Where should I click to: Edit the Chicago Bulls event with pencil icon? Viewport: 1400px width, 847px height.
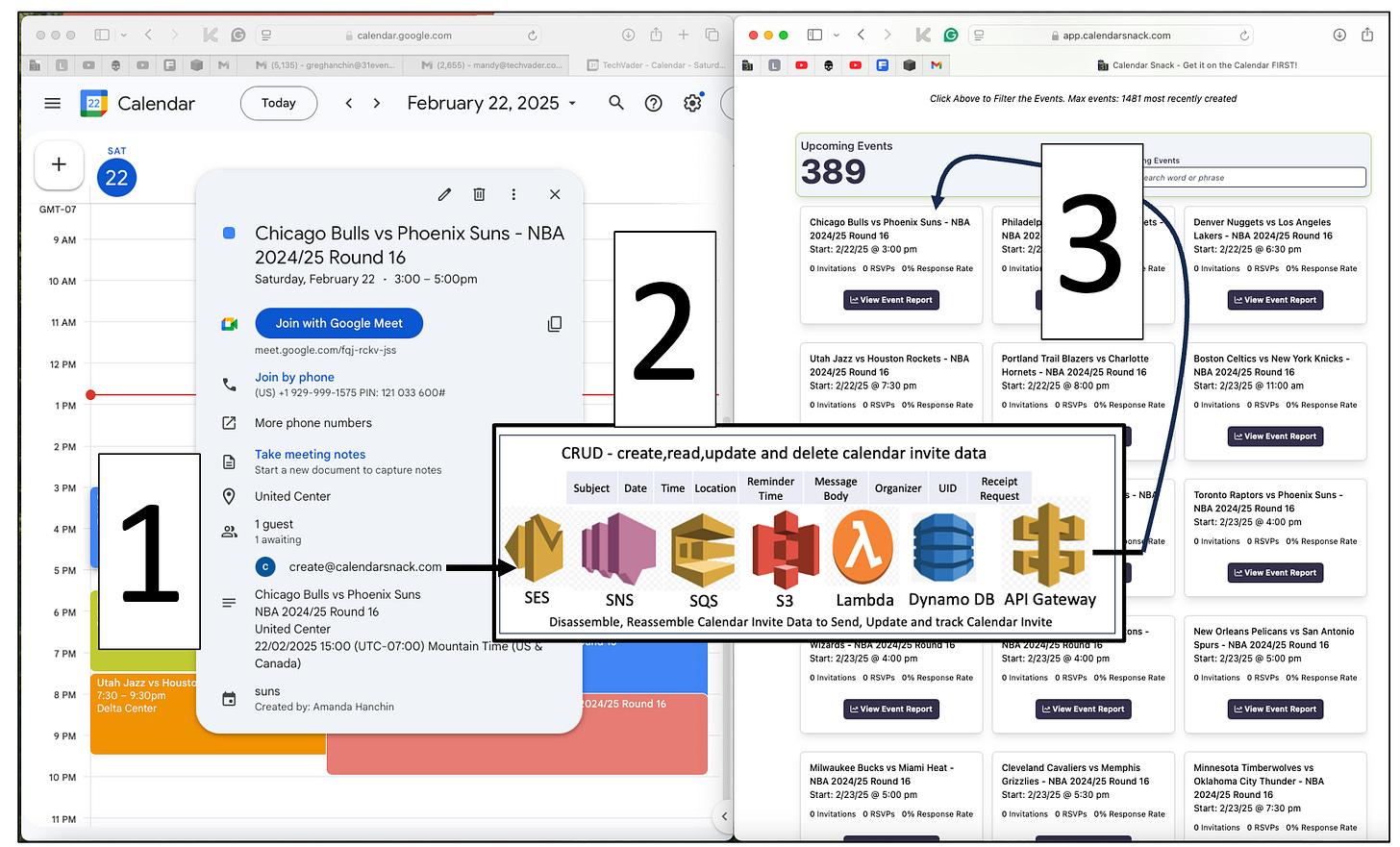[x=444, y=194]
